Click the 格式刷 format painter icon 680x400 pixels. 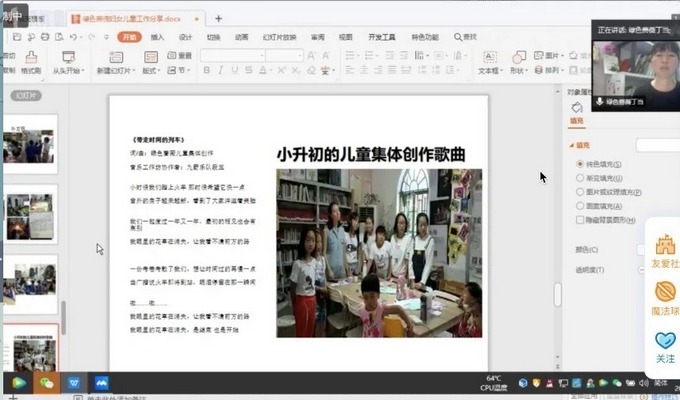pyautogui.click(x=31, y=58)
